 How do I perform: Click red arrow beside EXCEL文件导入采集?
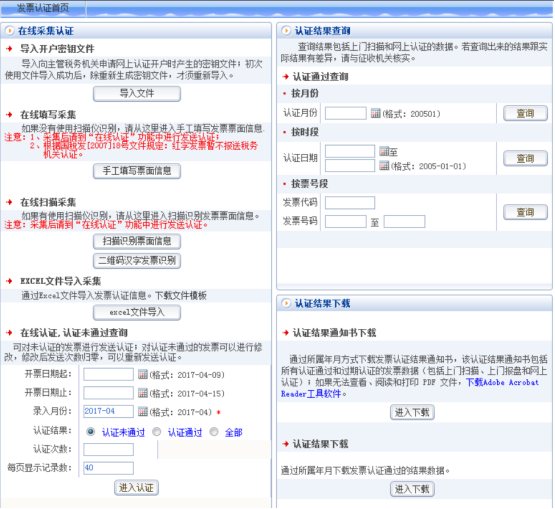[9, 281]
